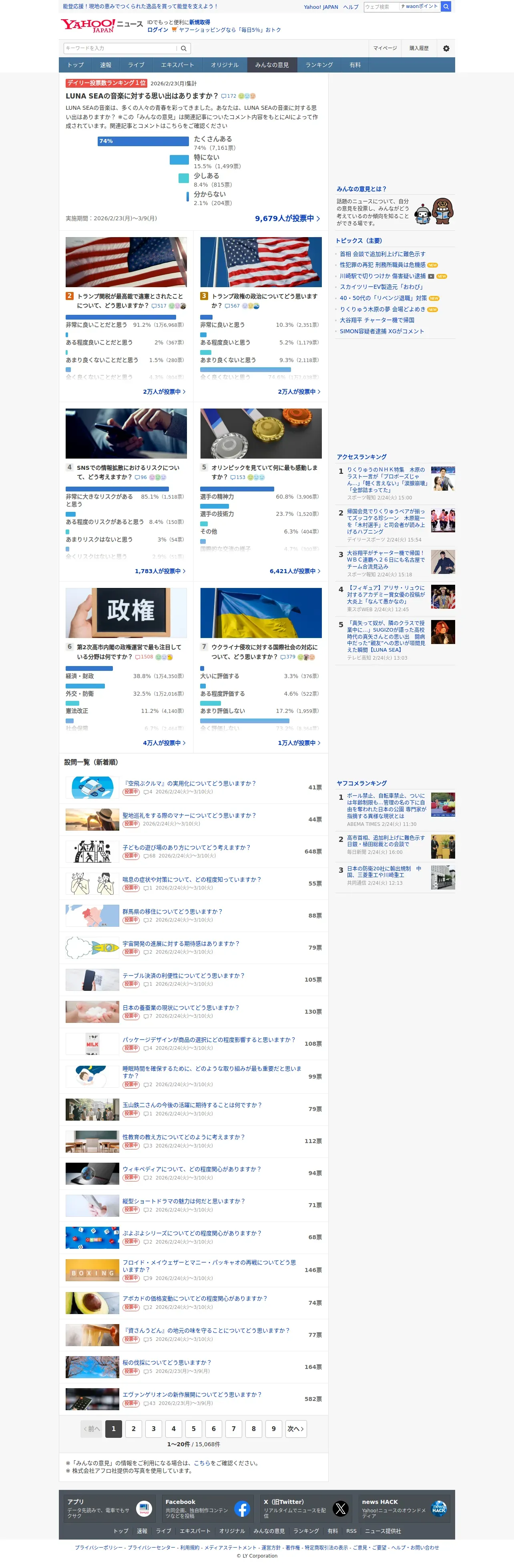Open 首相 会談で追加利上げに難色示す topic
The height and width of the screenshot is (1568, 514).
383,254
